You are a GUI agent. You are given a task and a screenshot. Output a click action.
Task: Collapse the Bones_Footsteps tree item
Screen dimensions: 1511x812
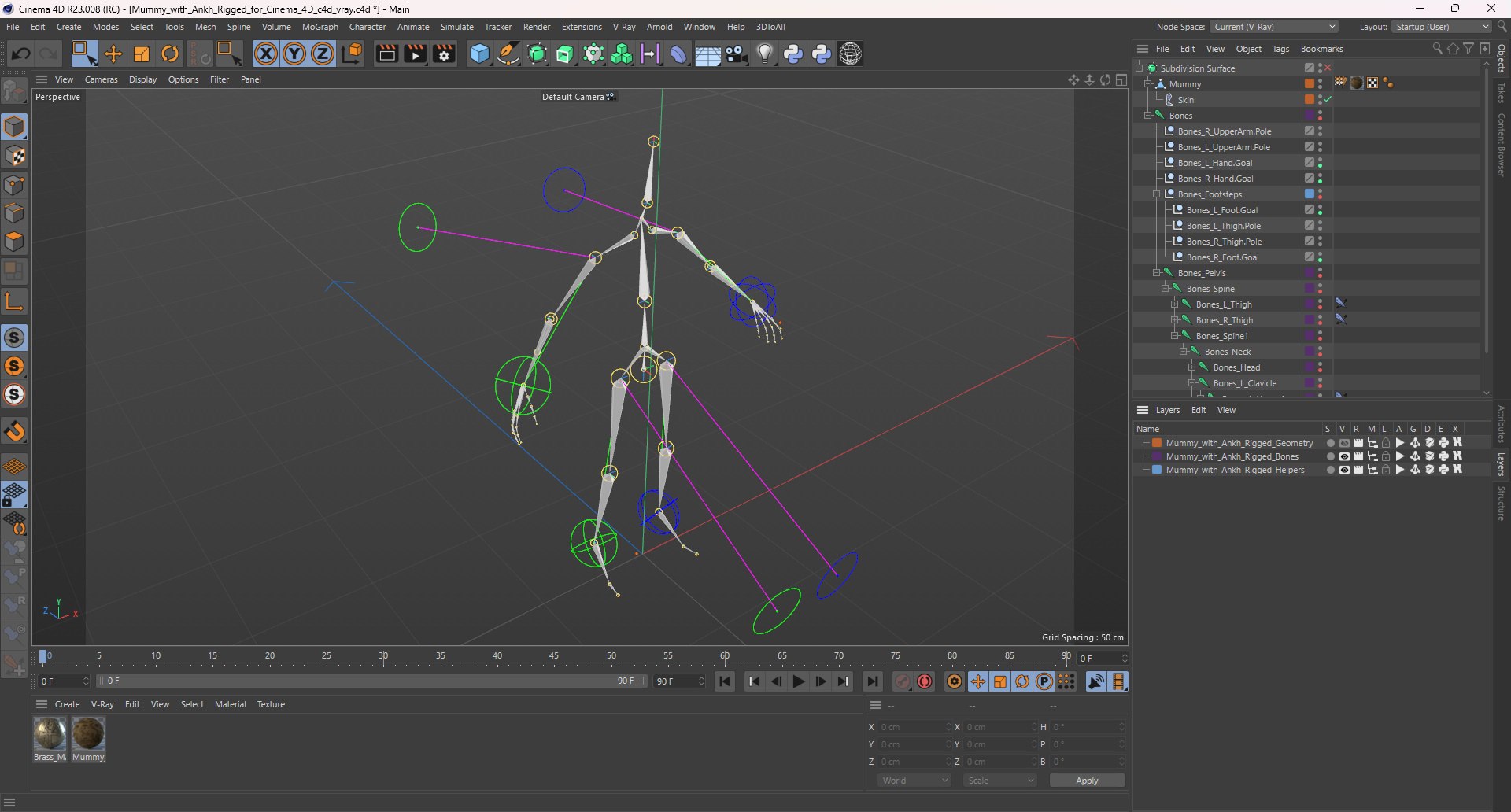[x=1157, y=194]
